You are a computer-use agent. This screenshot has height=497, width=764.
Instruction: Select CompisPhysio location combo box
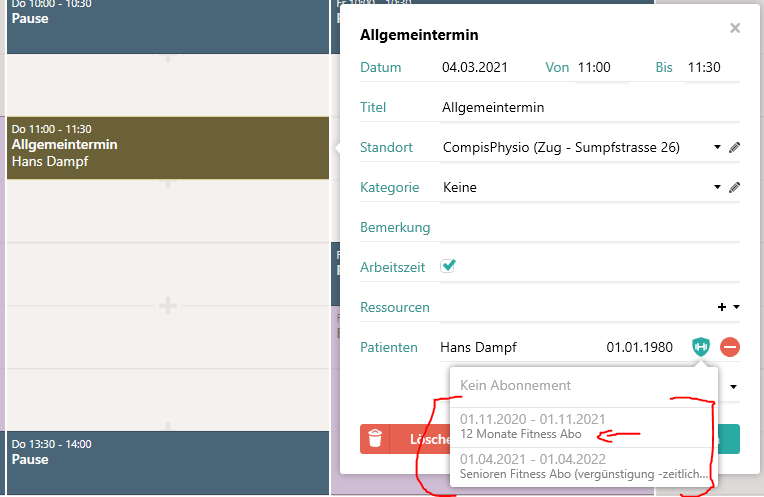580,148
